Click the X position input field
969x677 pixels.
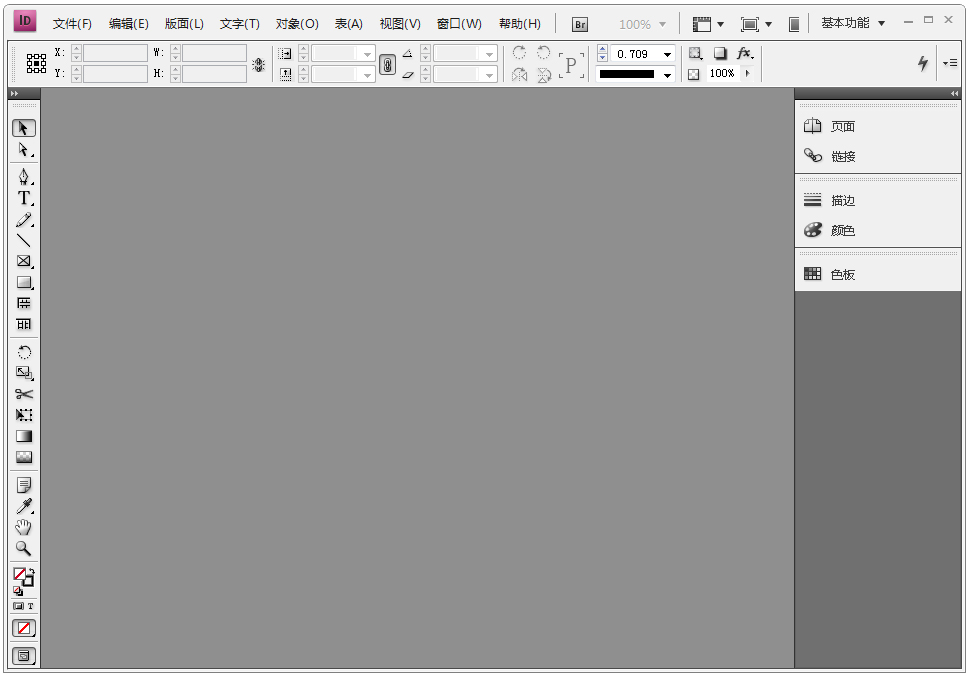[x=115, y=53]
